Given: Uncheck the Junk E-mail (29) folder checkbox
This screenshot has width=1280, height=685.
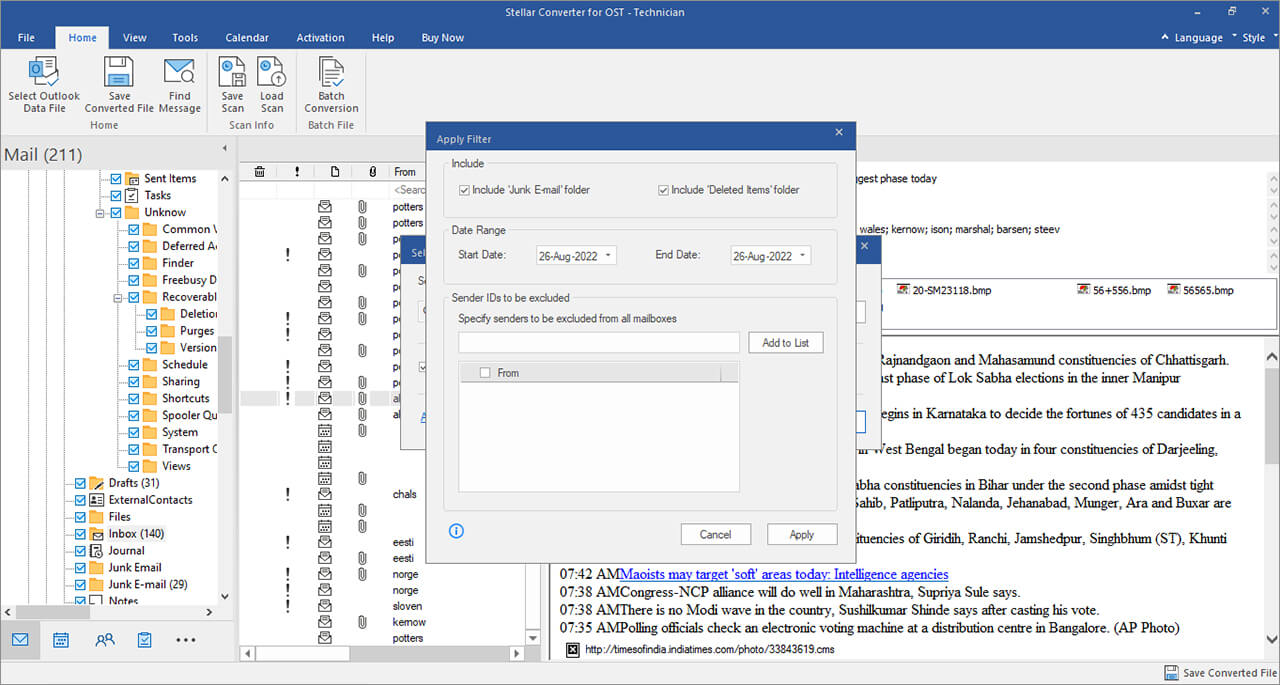Looking at the screenshot, I should click(x=80, y=585).
